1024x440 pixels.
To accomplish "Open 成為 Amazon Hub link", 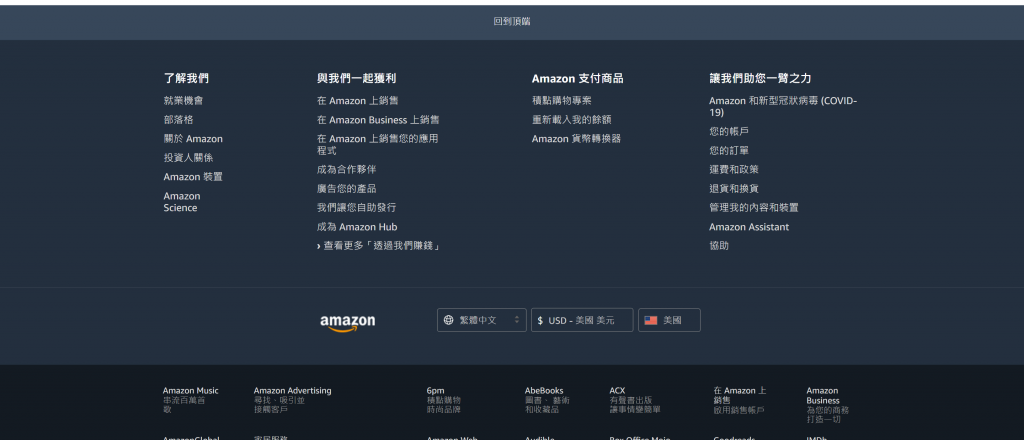I will (357, 227).
